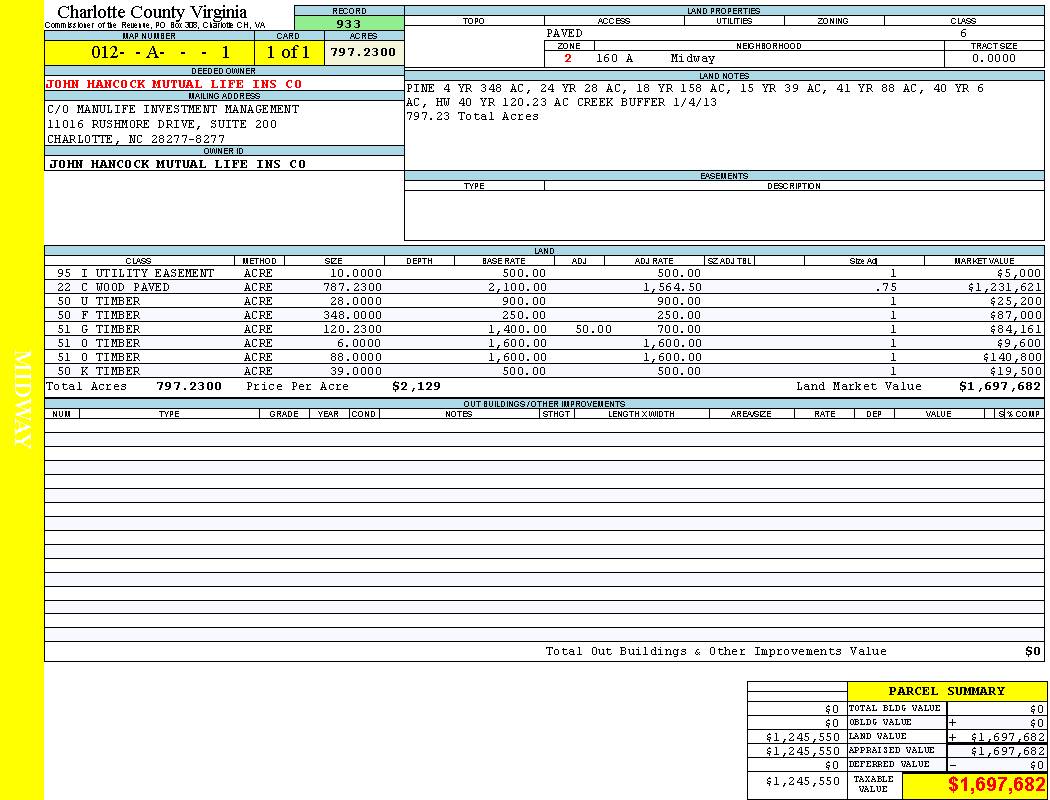The image size is (1050, 800).
Task: Click the red deeded owner name
Action: (174, 84)
